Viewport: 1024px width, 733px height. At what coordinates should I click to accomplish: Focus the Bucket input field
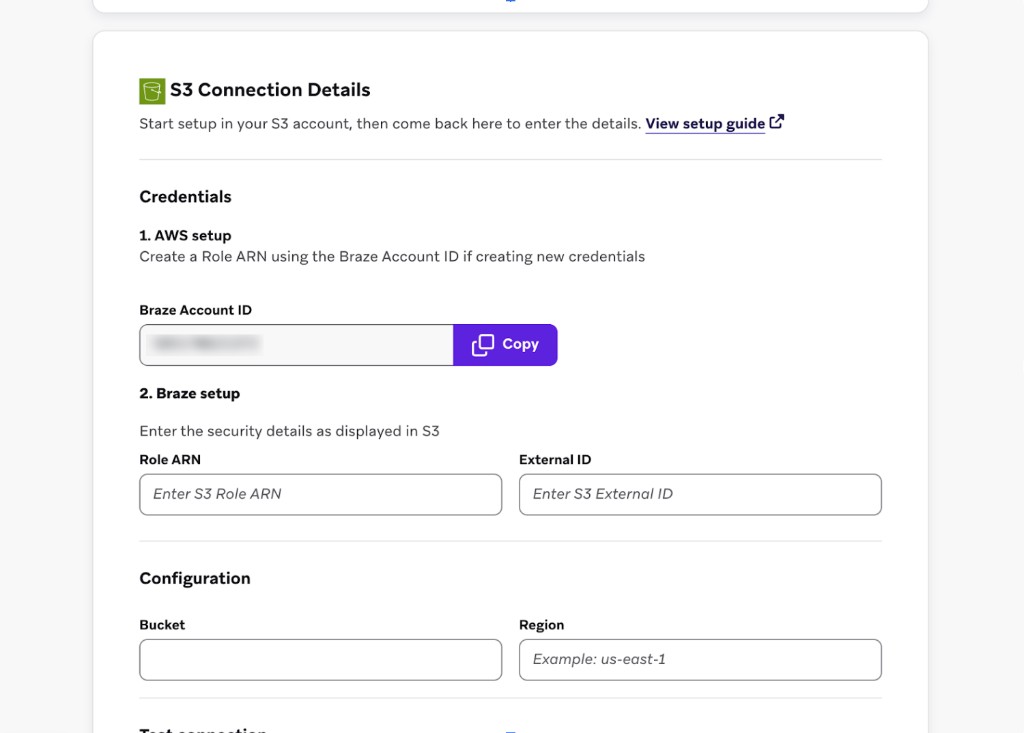click(320, 659)
